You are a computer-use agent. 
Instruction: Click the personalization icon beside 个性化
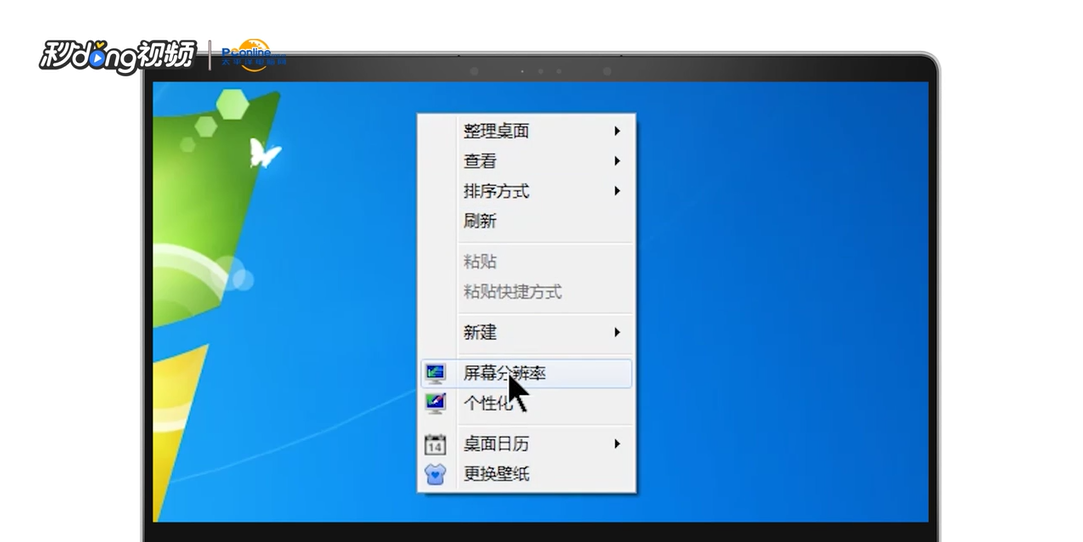pyautogui.click(x=435, y=403)
